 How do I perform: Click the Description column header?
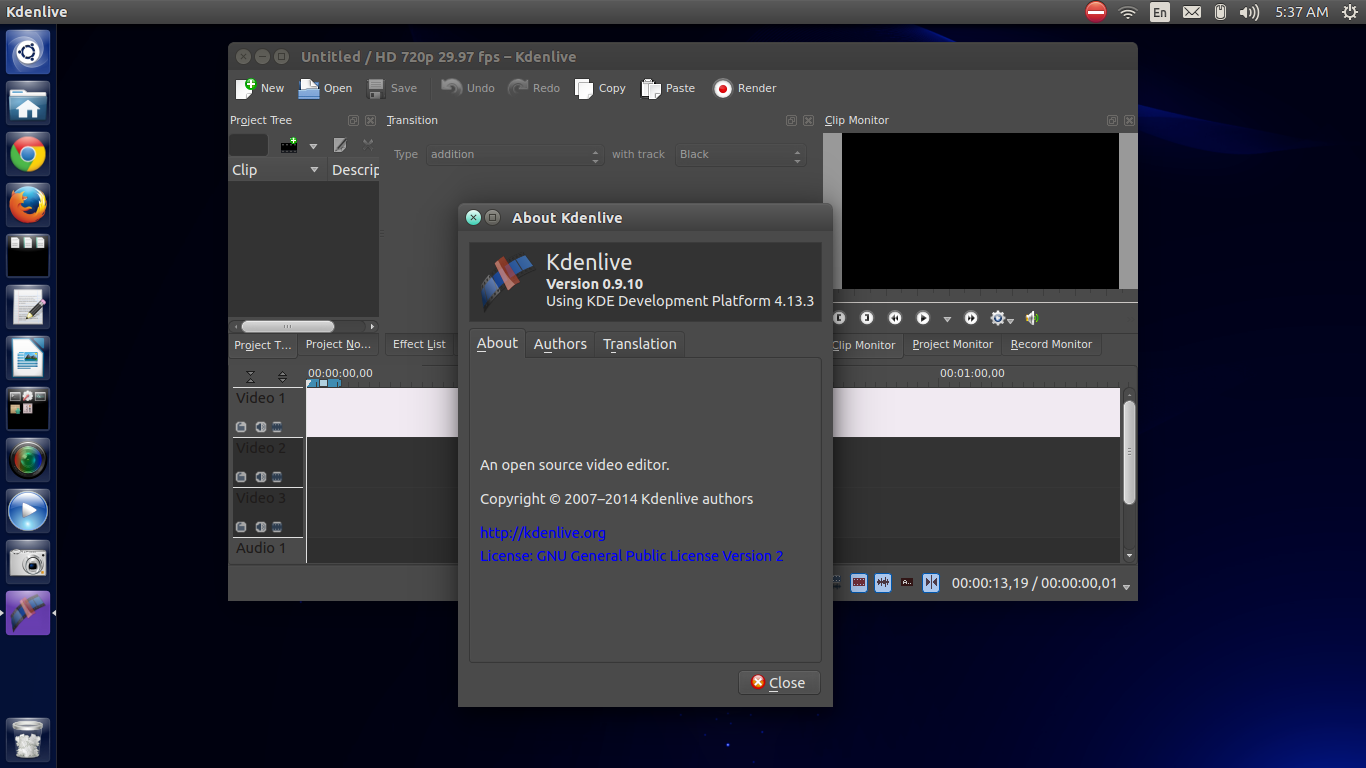click(x=353, y=170)
